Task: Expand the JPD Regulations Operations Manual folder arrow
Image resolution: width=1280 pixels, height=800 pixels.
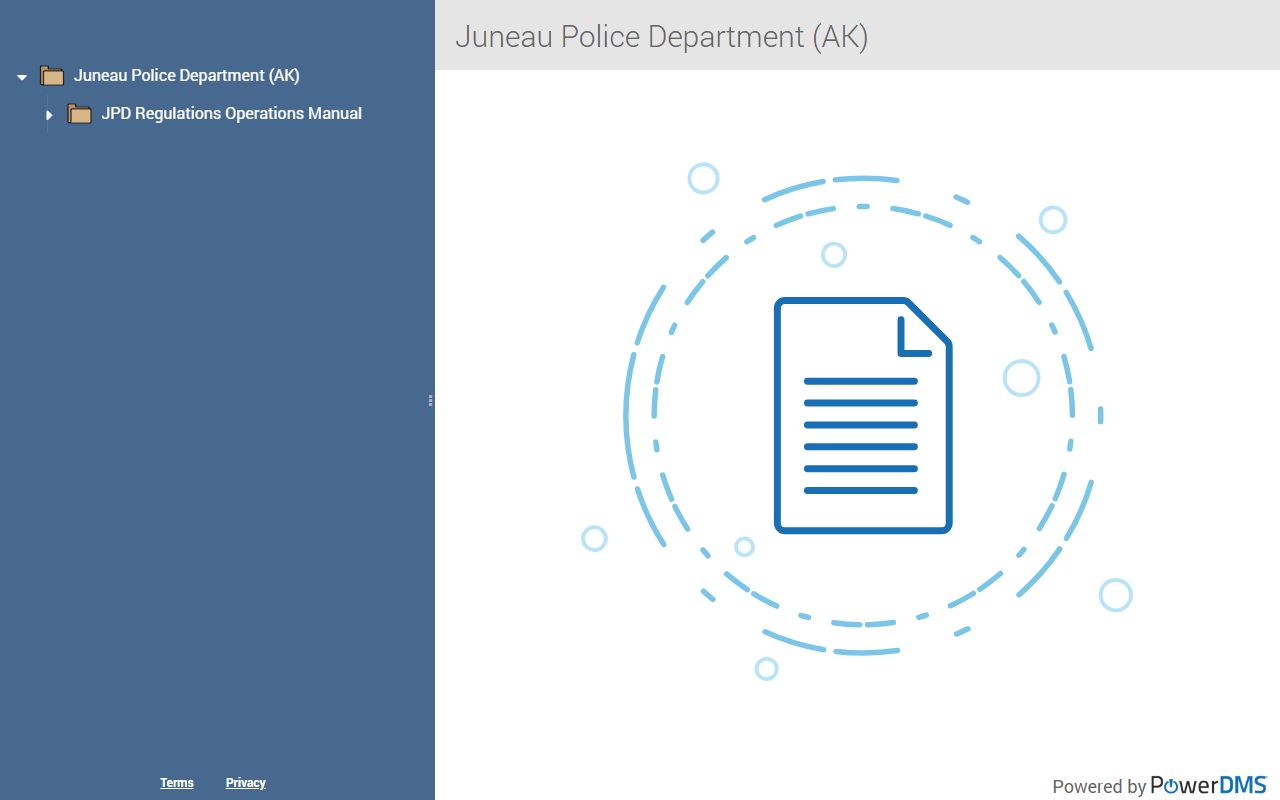Action: point(49,115)
